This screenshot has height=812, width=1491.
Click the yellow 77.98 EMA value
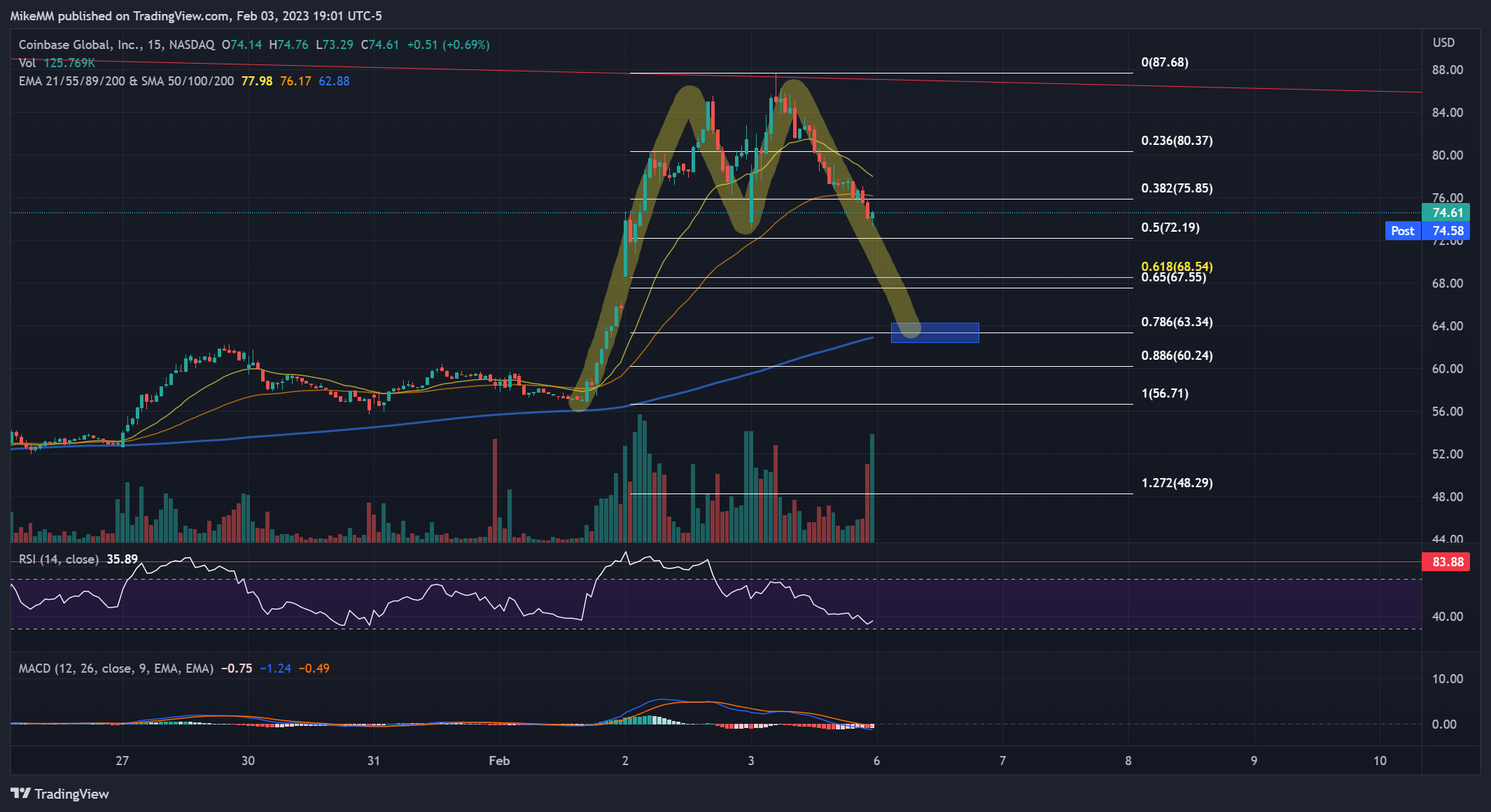coord(257,81)
